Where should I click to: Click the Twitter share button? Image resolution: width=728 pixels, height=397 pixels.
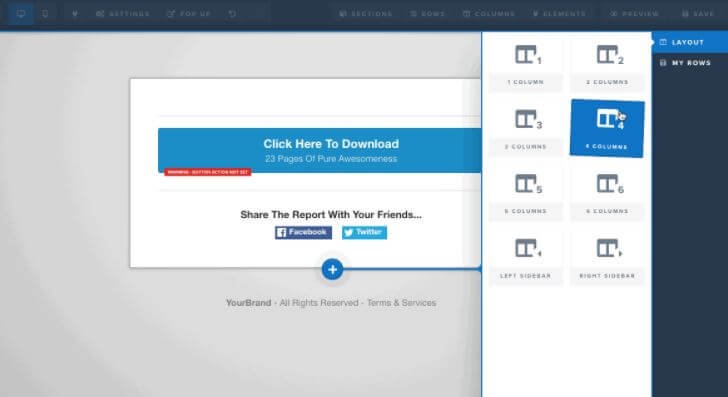[364, 233]
